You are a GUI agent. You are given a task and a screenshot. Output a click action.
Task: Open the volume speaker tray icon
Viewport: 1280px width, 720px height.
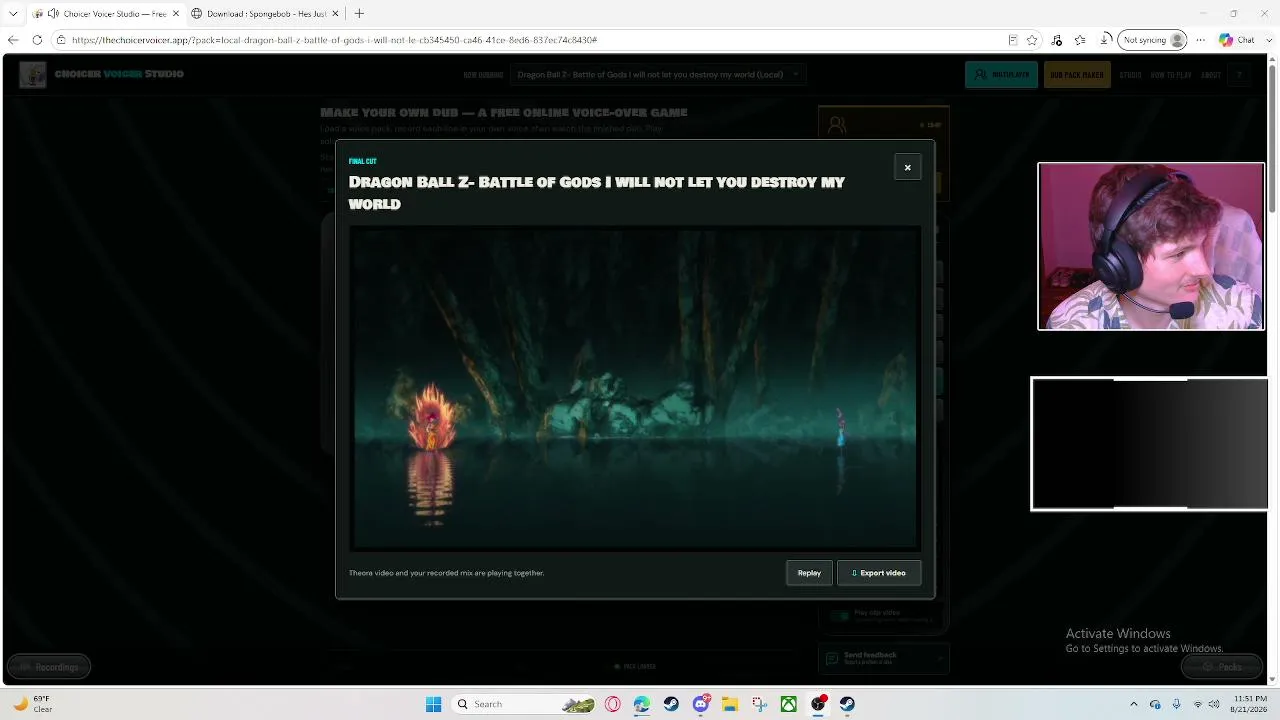[1214, 704]
